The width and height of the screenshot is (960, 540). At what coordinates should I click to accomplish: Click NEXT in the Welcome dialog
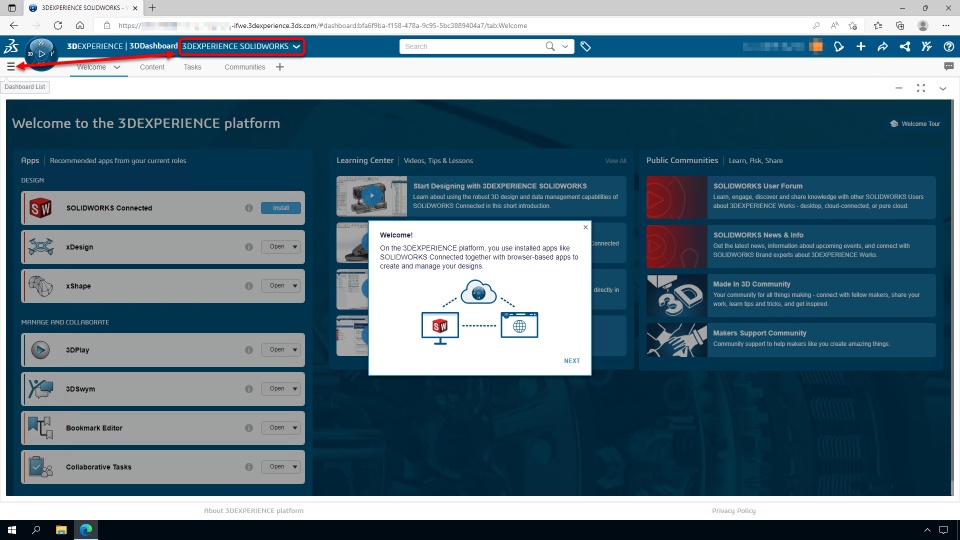coord(572,361)
